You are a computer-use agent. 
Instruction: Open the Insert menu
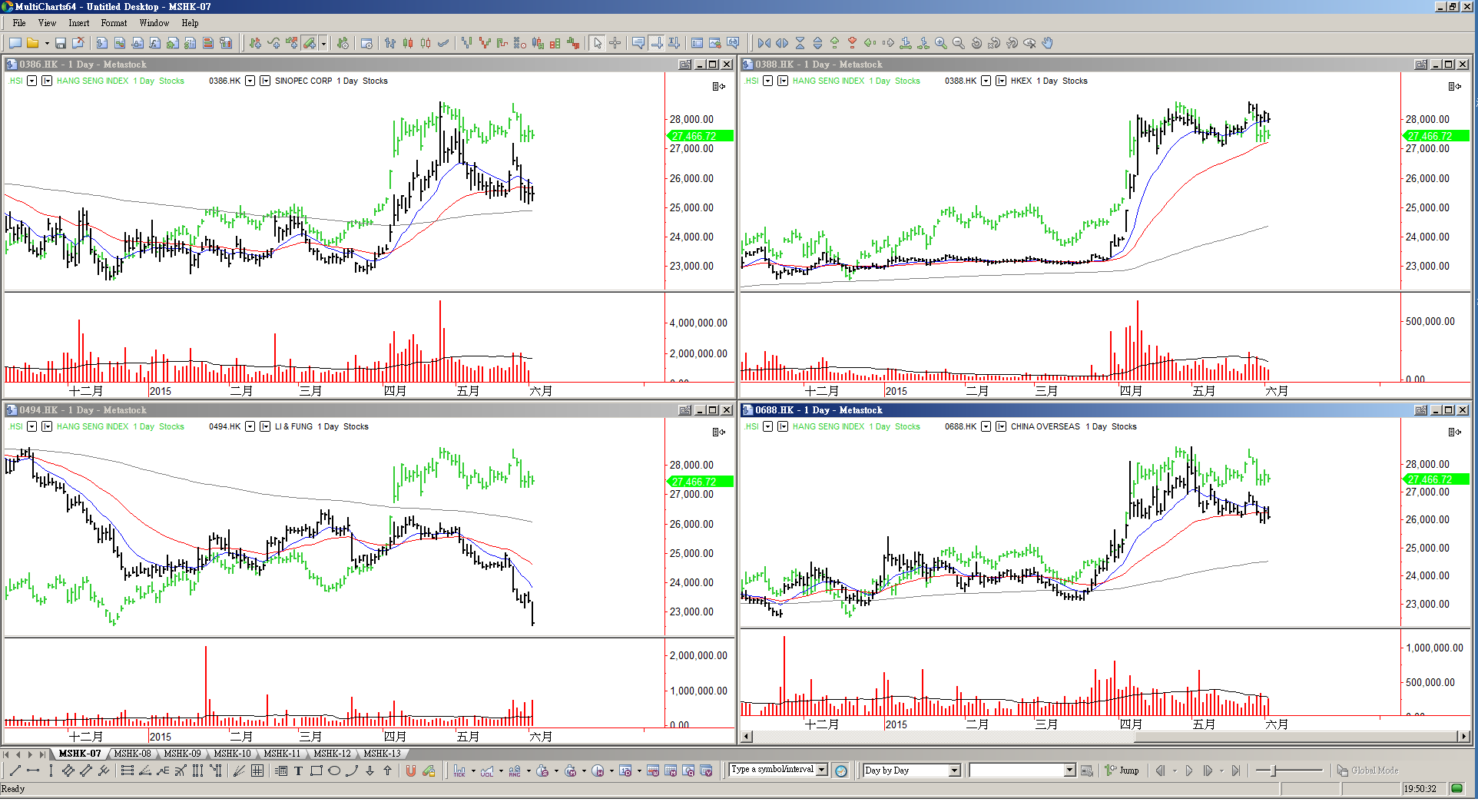78,23
